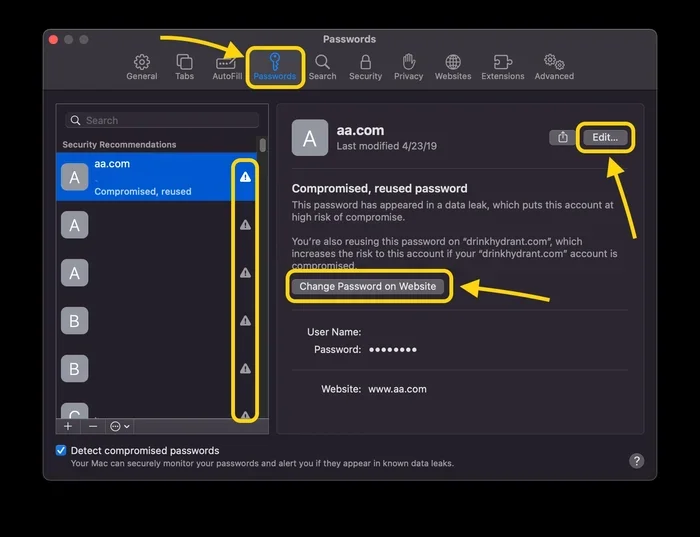Click the password list scrollbar

point(262,145)
